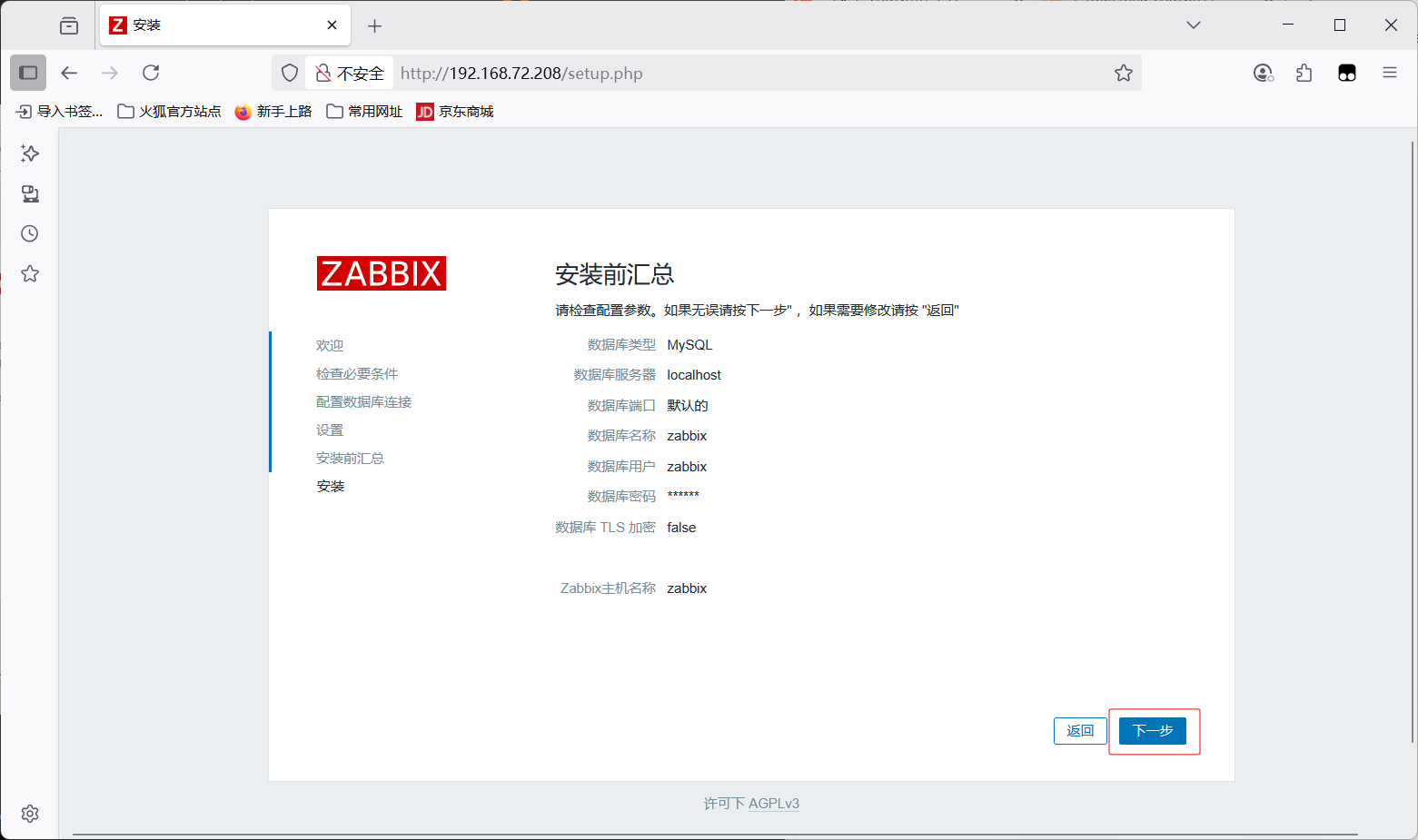Click the tracking protection shield icon
Viewport: 1418px width, 840px height.
[289, 73]
